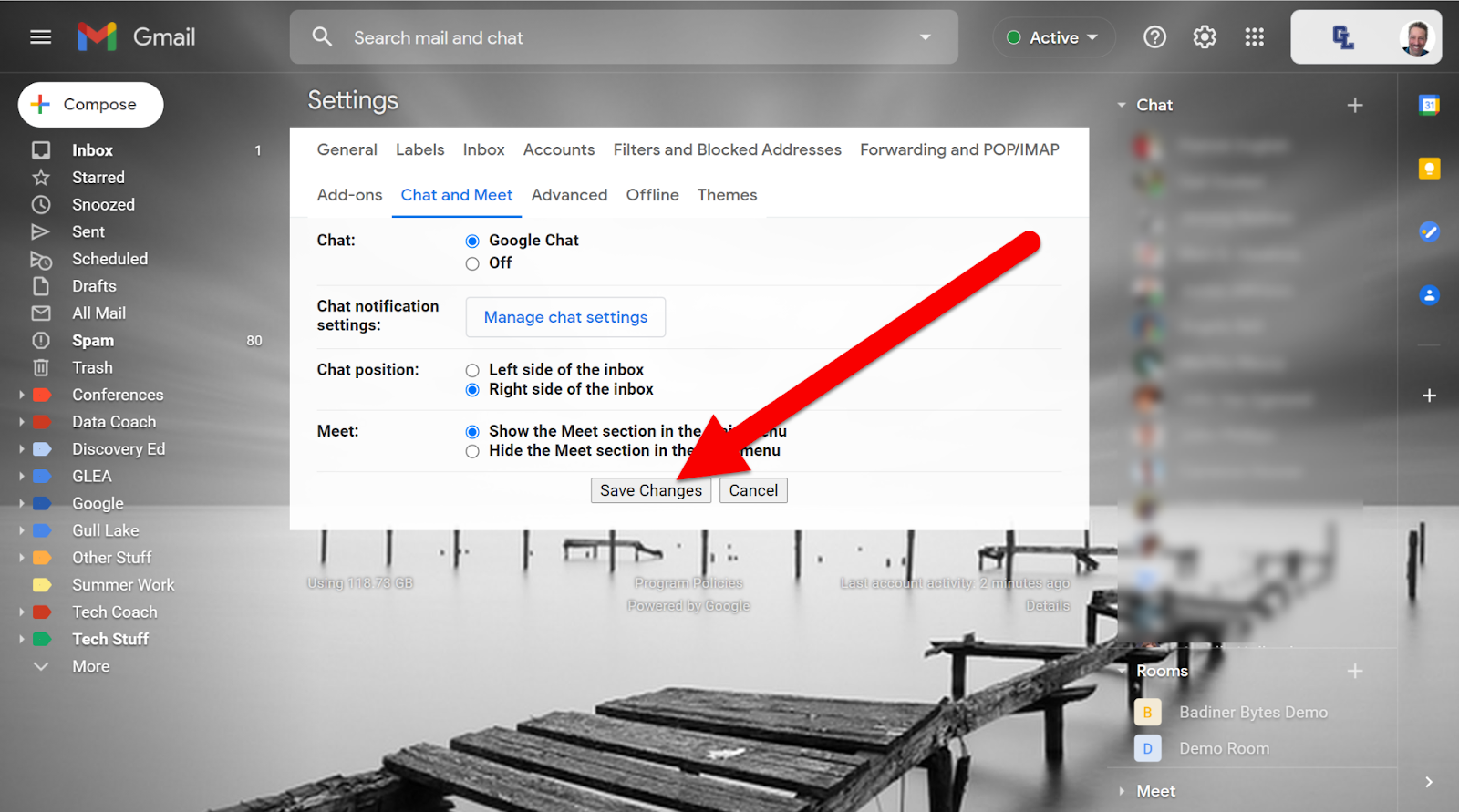This screenshot has width=1459, height=812.
Task: Expand the Meet section
Action: (x=1122, y=792)
